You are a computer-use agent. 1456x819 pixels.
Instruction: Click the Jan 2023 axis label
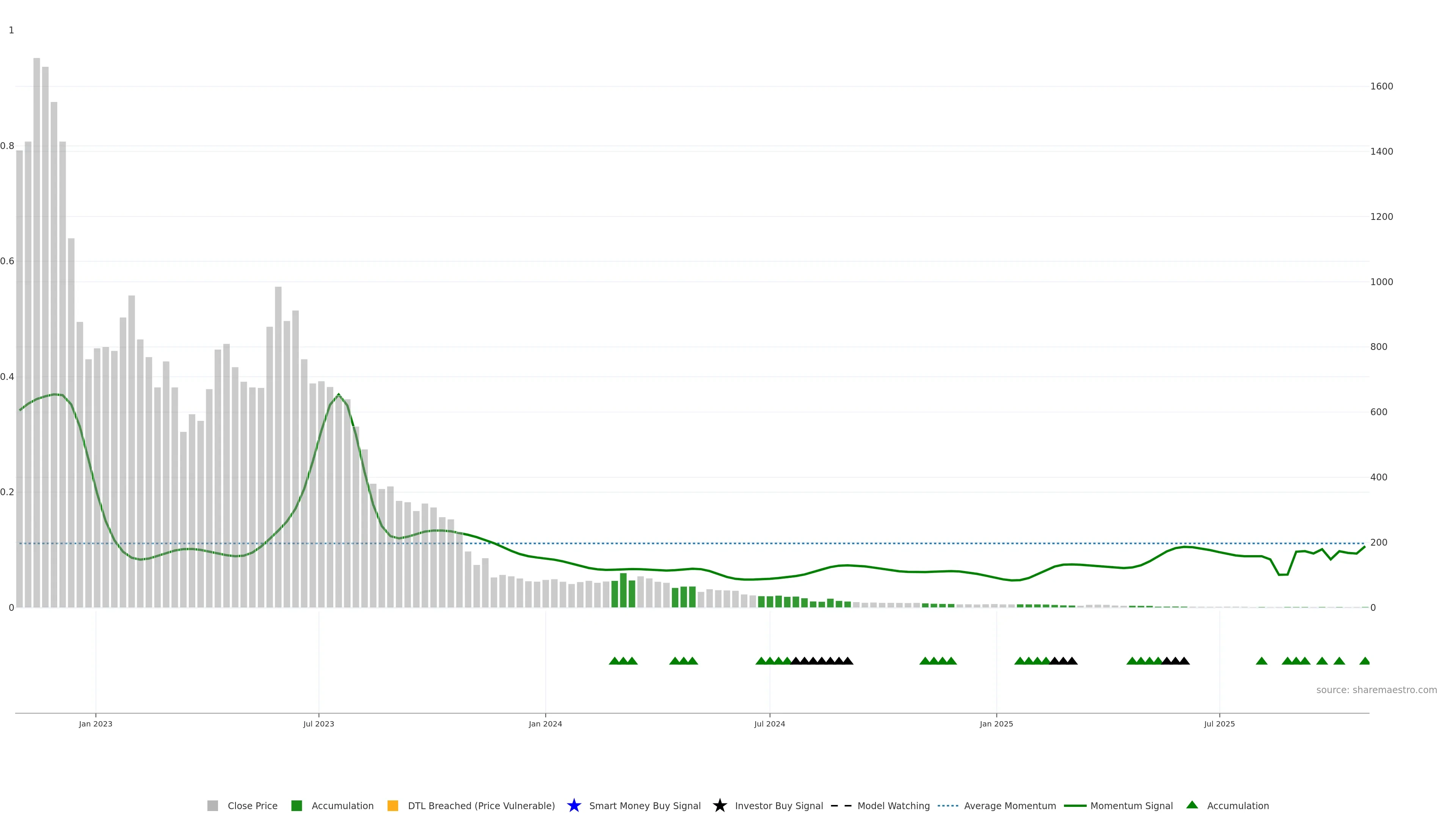[96, 724]
